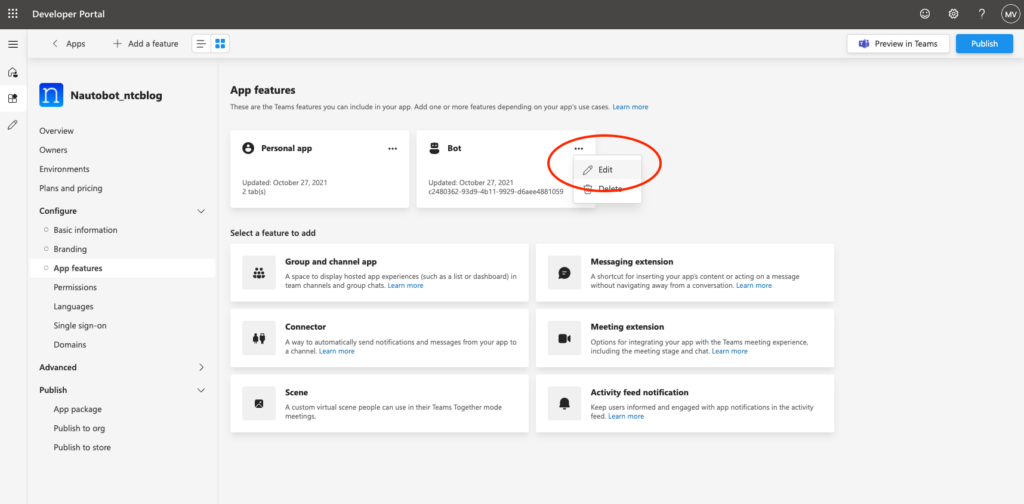Click the feedback smiley face icon
The image size is (1024, 504).
[x=925, y=14]
